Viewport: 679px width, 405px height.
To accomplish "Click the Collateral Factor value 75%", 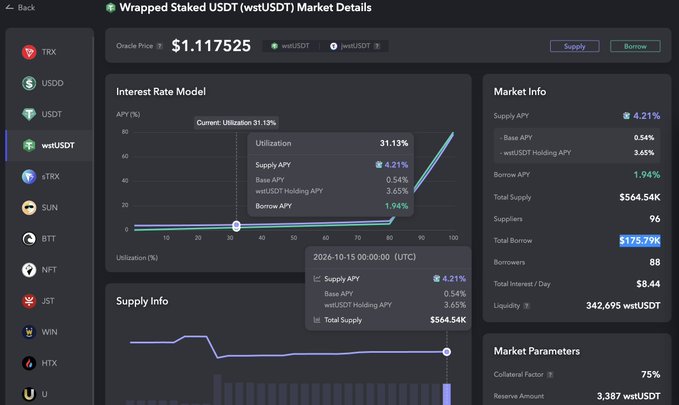I will [650, 374].
